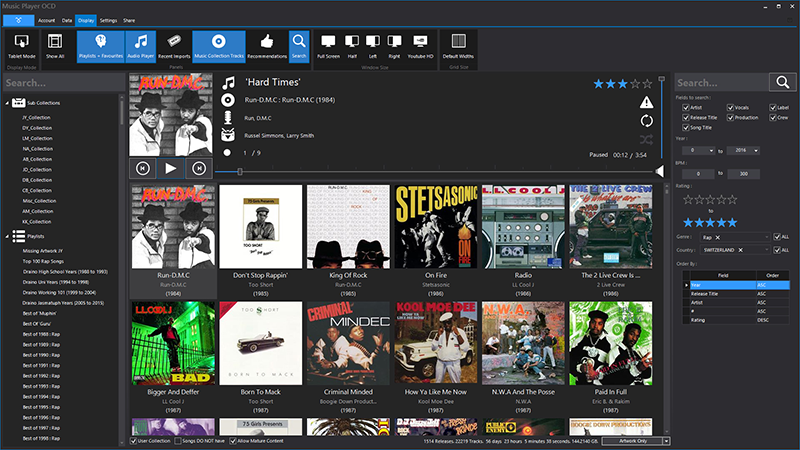Toggle the shuffle icon
800x450 pixels.
646,139
